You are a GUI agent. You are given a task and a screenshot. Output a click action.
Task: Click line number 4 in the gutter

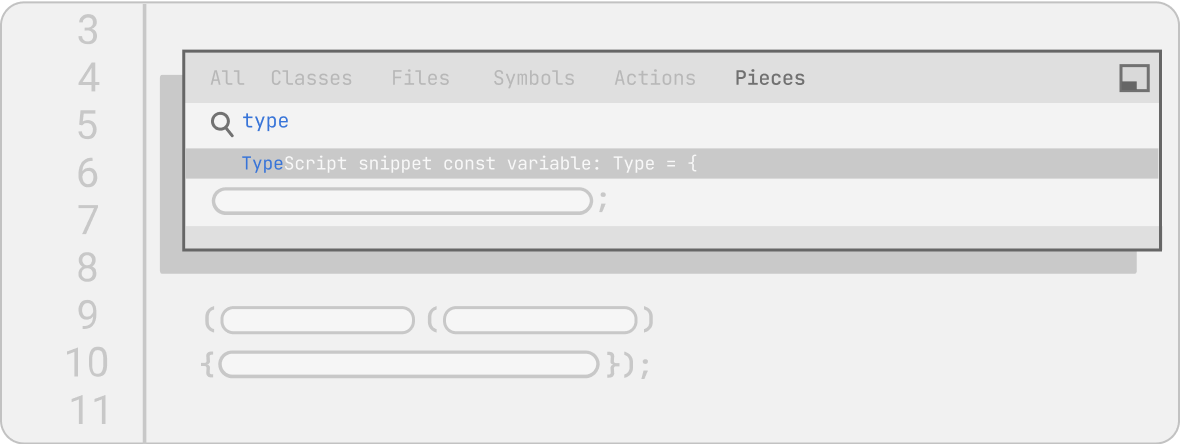tap(88, 78)
